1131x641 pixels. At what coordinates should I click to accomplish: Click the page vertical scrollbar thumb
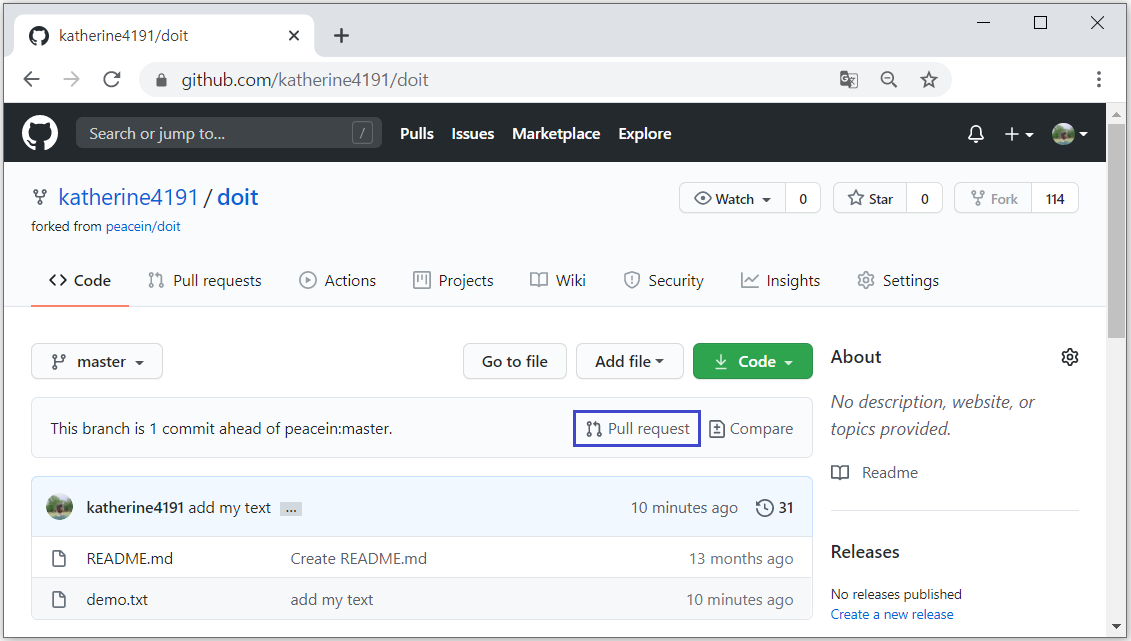[x=1117, y=231]
